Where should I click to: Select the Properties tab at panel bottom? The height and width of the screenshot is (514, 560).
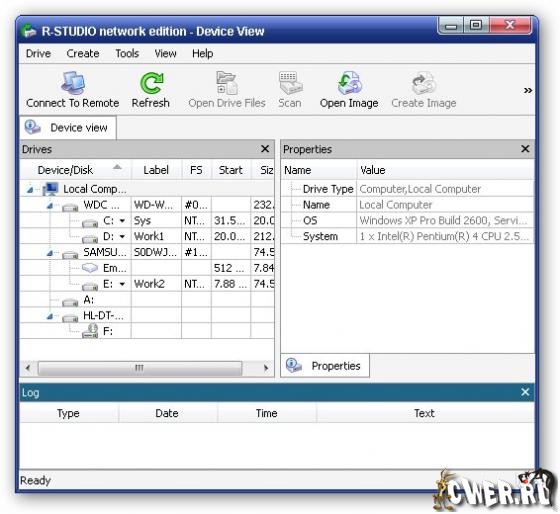(x=325, y=365)
